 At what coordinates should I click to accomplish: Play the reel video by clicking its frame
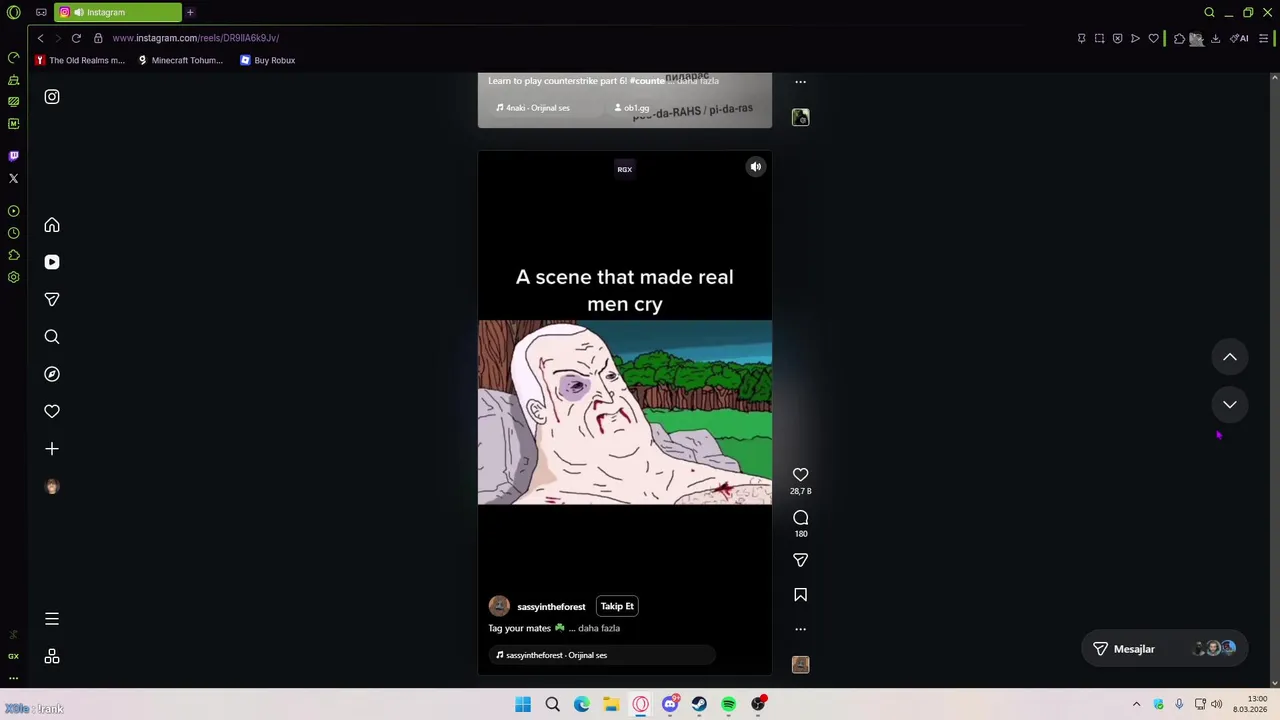[x=625, y=412]
